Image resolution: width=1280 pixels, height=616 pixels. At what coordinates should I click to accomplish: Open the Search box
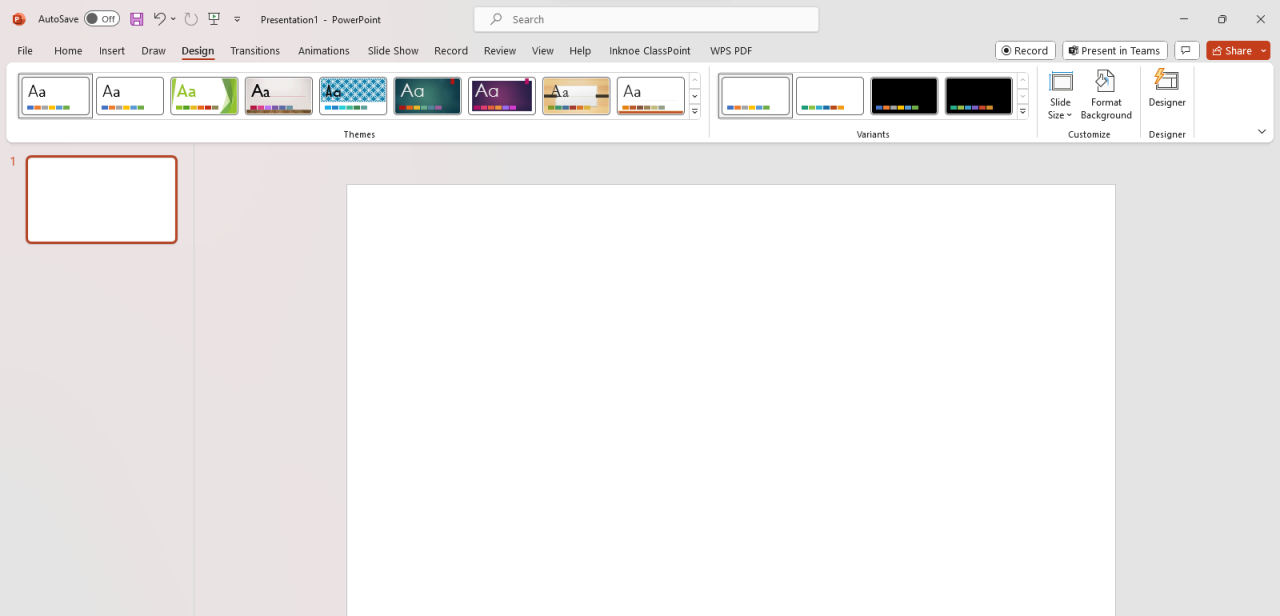point(645,18)
